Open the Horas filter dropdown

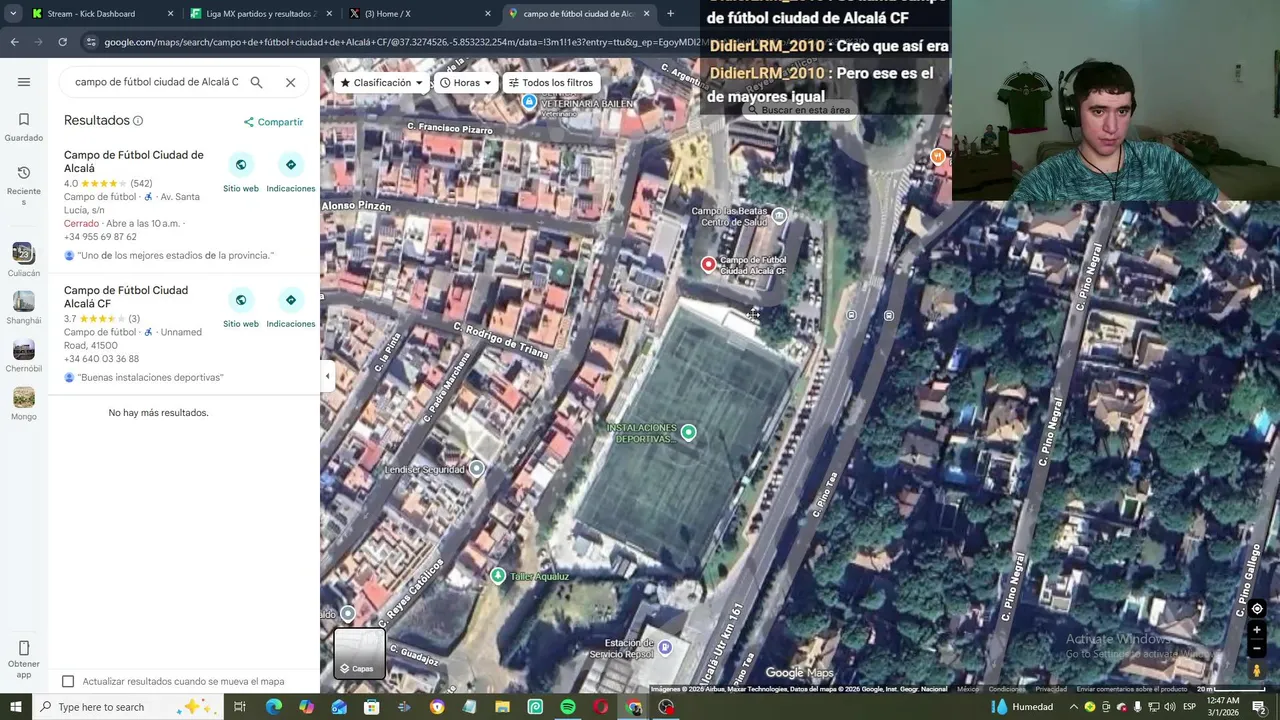click(466, 83)
